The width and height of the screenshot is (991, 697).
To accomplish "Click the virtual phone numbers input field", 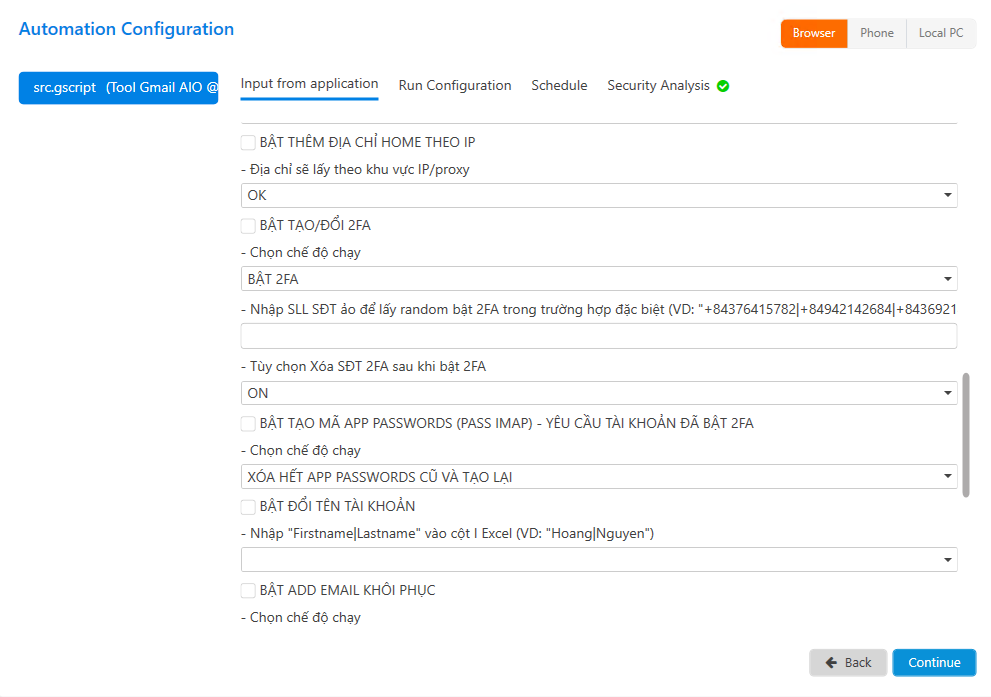I will 598,336.
